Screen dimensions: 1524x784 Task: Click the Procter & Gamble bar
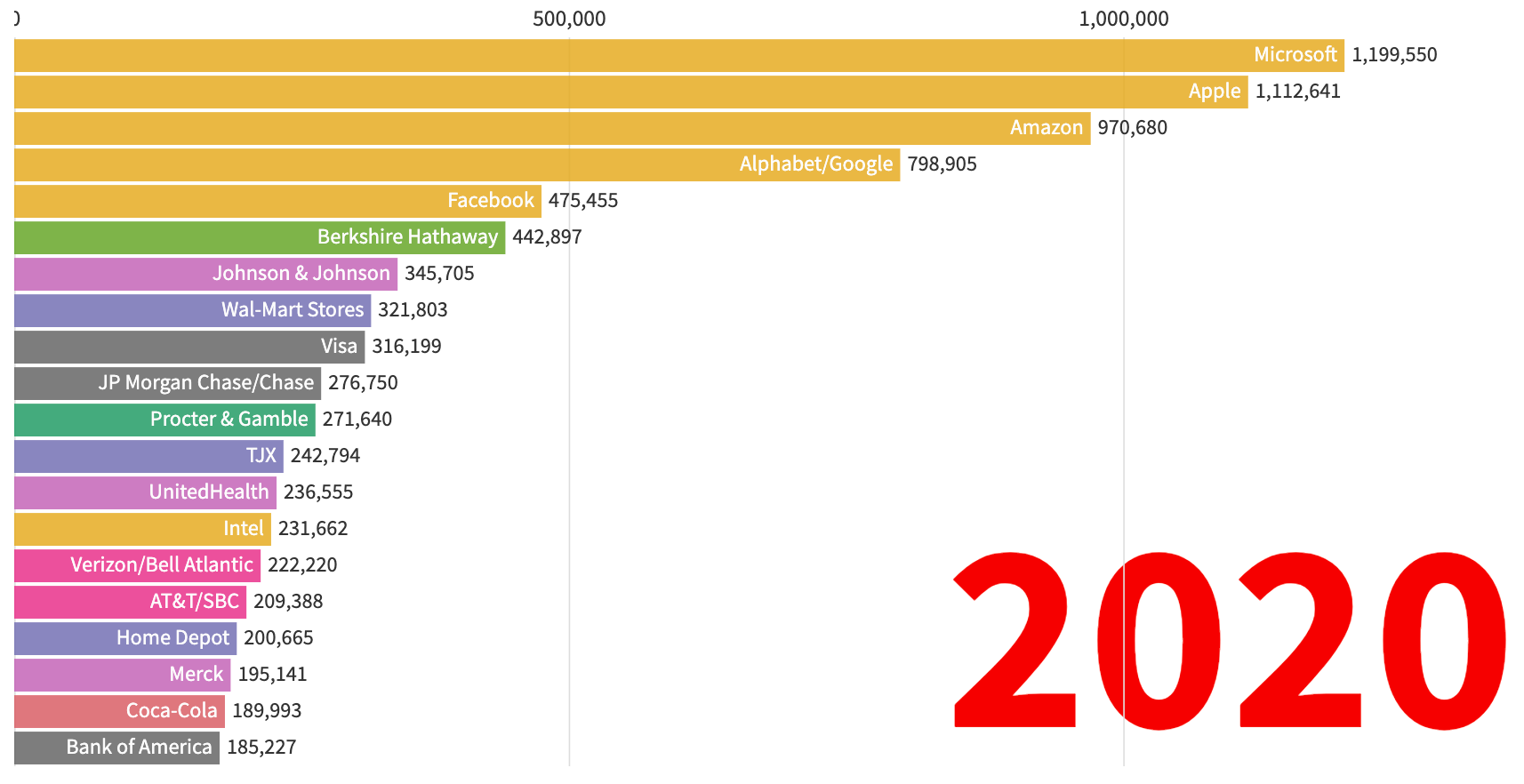click(x=164, y=420)
